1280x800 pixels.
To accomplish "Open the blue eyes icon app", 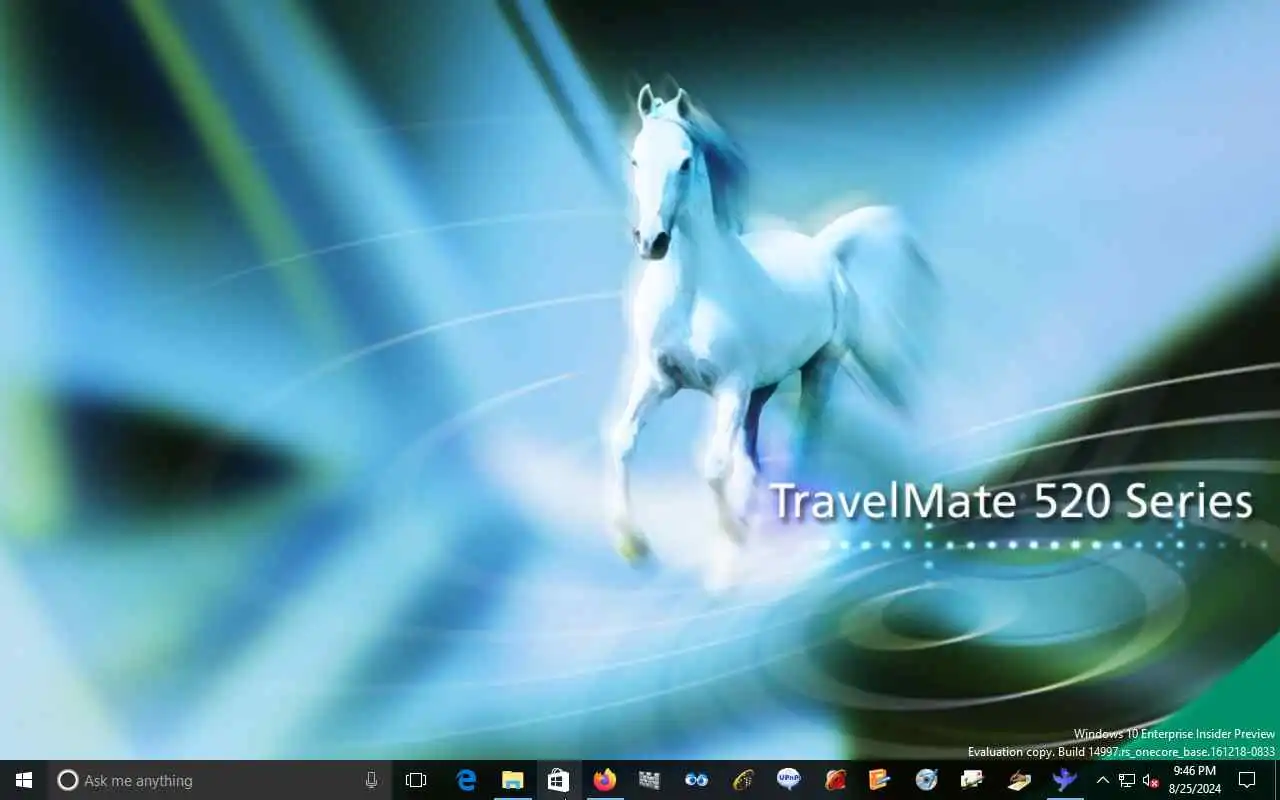I will 696,780.
